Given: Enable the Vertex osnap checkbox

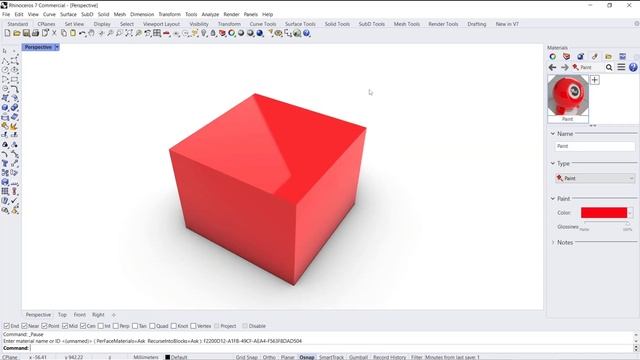Looking at the screenshot, I should tap(193, 326).
